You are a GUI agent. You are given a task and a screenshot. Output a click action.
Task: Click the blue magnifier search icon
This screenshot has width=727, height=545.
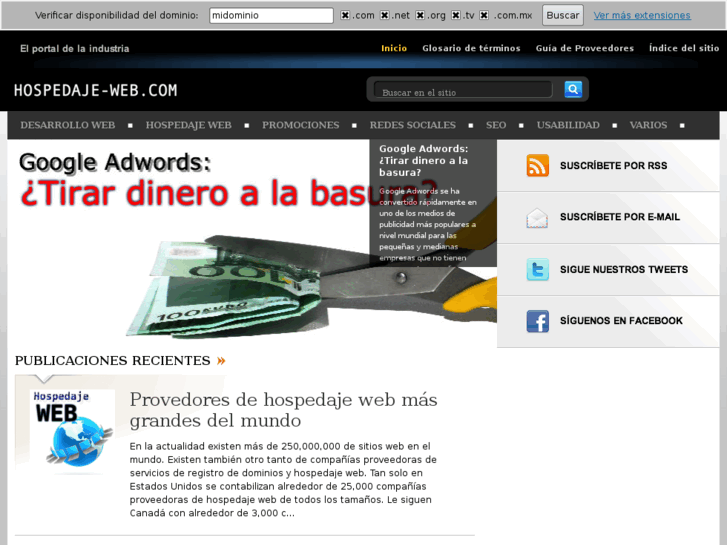click(573, 89)
